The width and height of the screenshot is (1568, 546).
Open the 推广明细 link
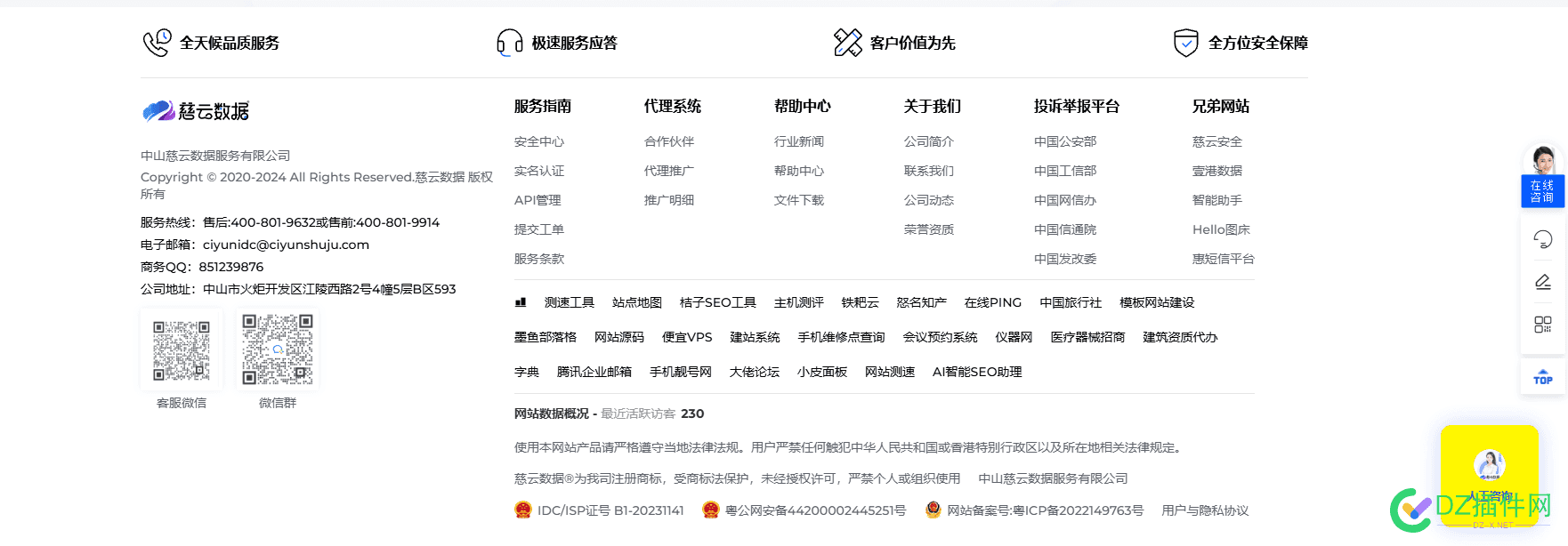669,200
